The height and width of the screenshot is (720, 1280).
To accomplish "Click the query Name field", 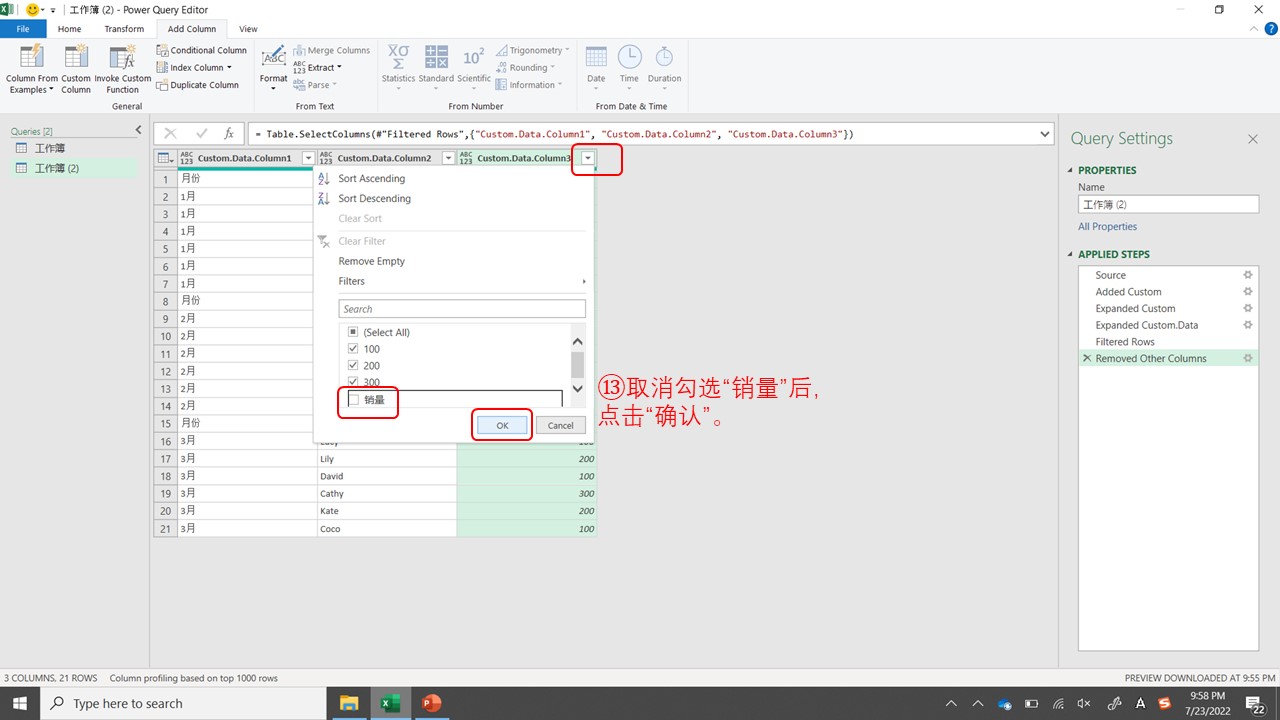I will tap(1168, 204).
